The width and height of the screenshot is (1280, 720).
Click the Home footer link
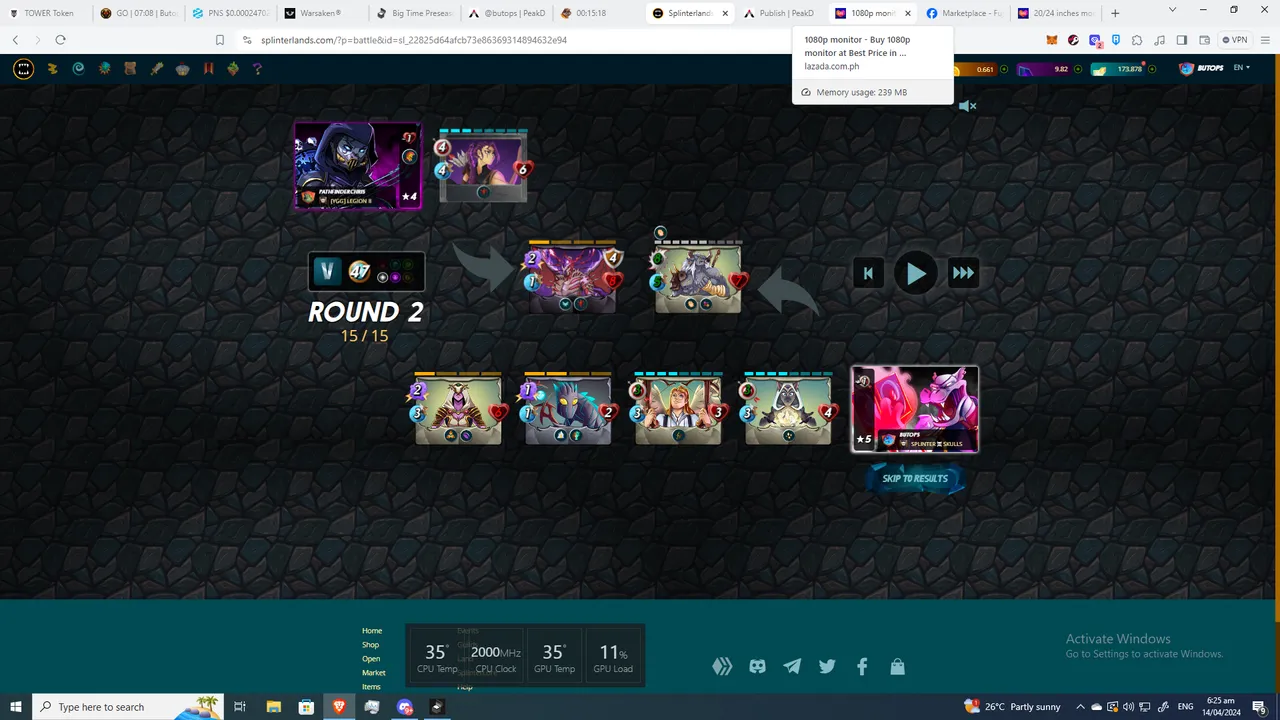(372, 631)
